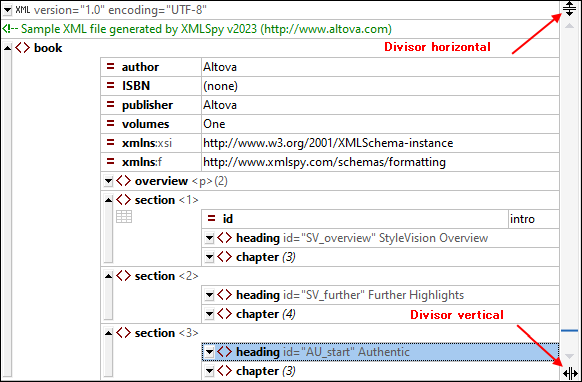Select the Sample XML file comment line
582x382 pixels.
197,29
